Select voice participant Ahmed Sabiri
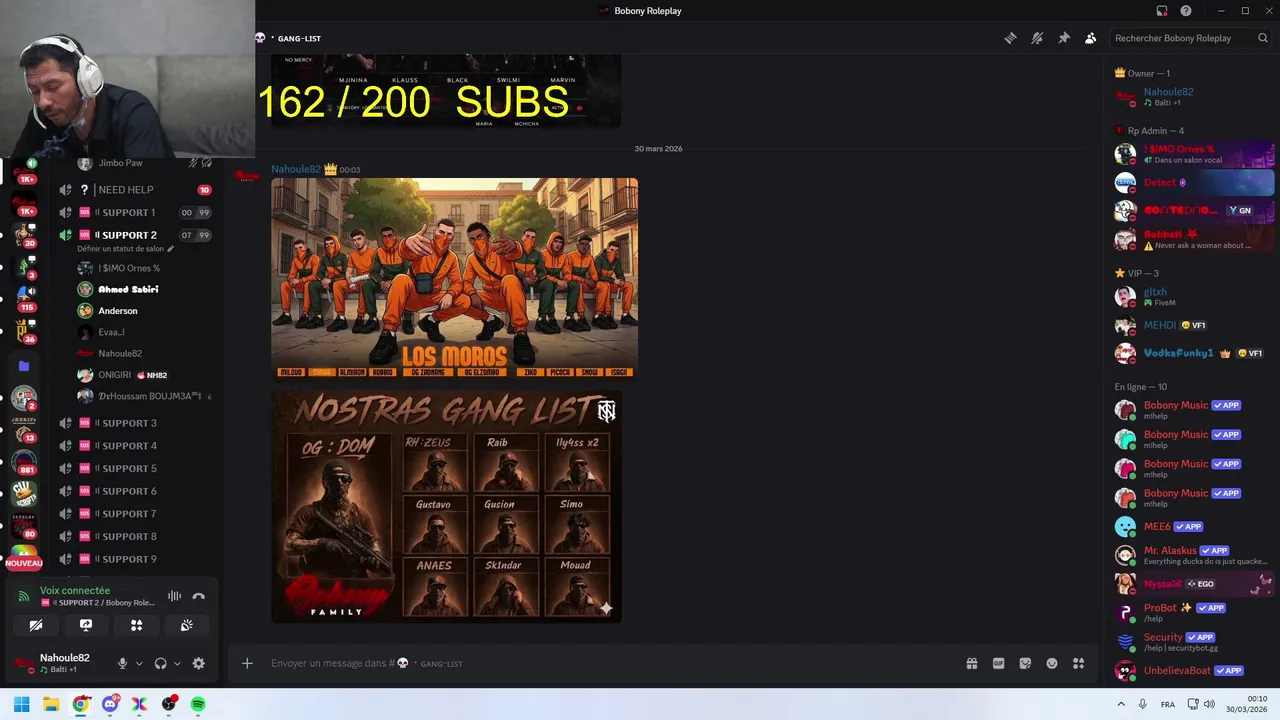Image resolution: width=1280 pixels, height=720 pixels. (128, 289)
